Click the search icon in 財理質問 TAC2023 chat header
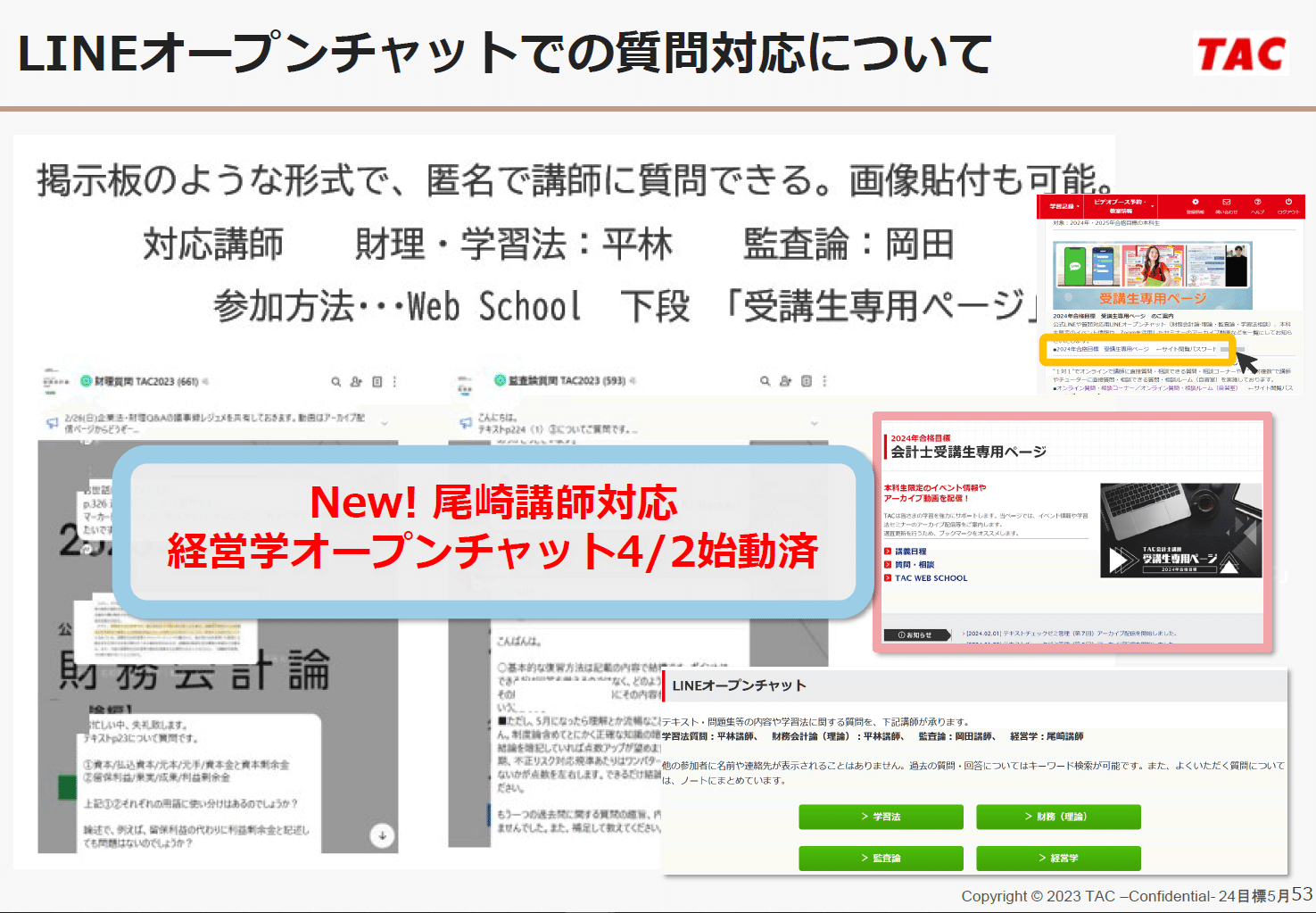The height and width of the screenshot is (913, 1316). tap(336, 381)
